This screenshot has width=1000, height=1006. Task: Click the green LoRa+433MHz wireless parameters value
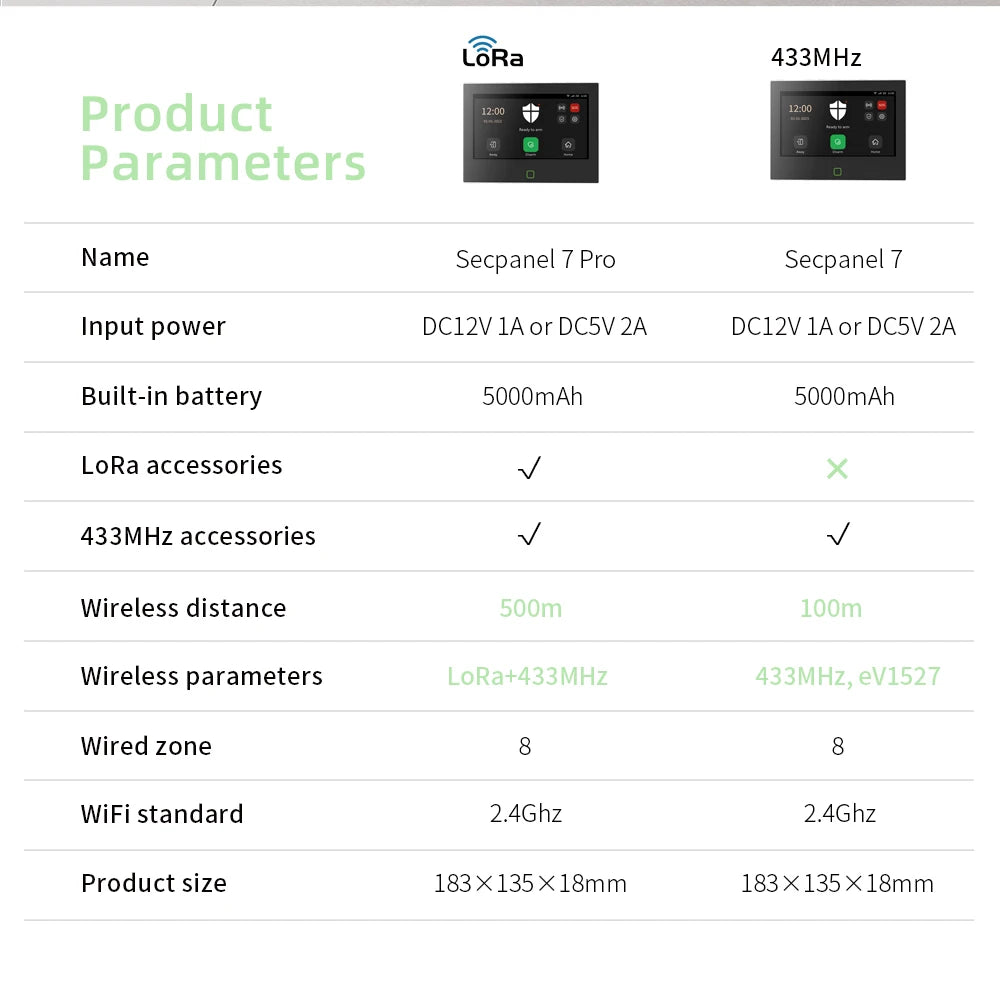(x=527, y=676)
